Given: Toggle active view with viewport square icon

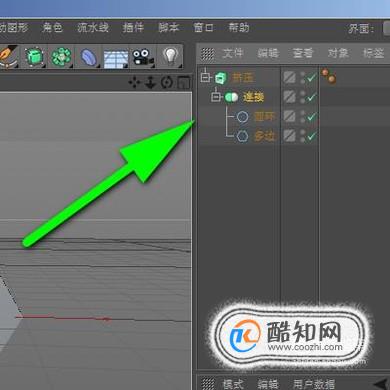Looking at the screenshot, I should (184, 82).
